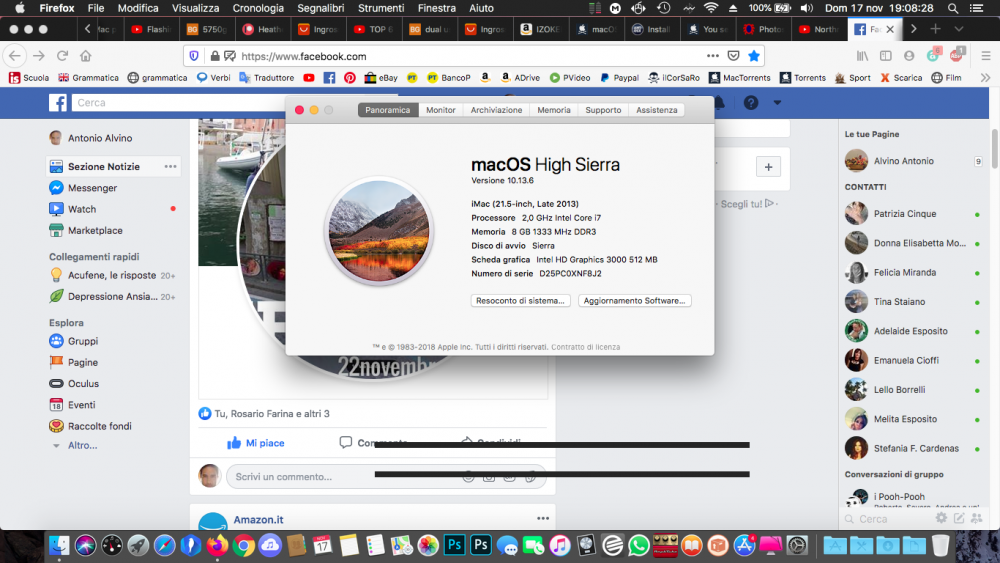The image size is (1000, 563).
Task: Open Traduttore bookmark
Action: pos(267,78)
